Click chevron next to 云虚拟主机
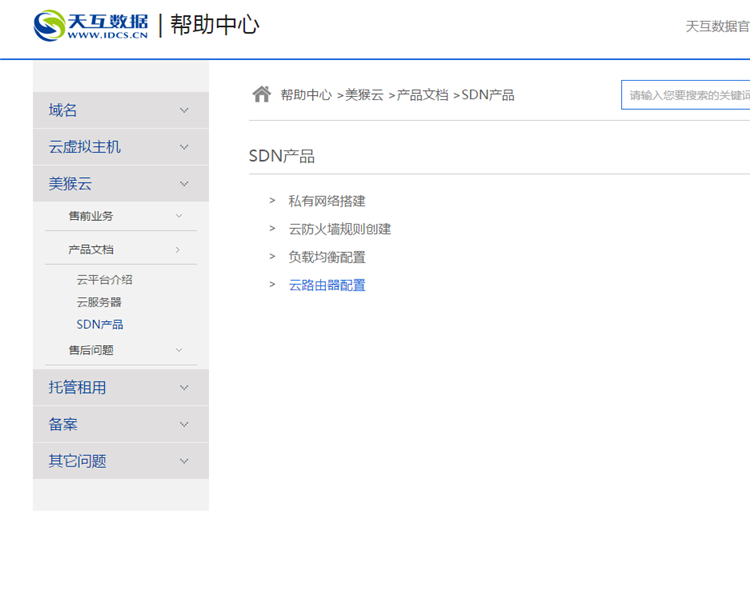The width and height of the screenshot is (750, 597). (x=184, y=147)
